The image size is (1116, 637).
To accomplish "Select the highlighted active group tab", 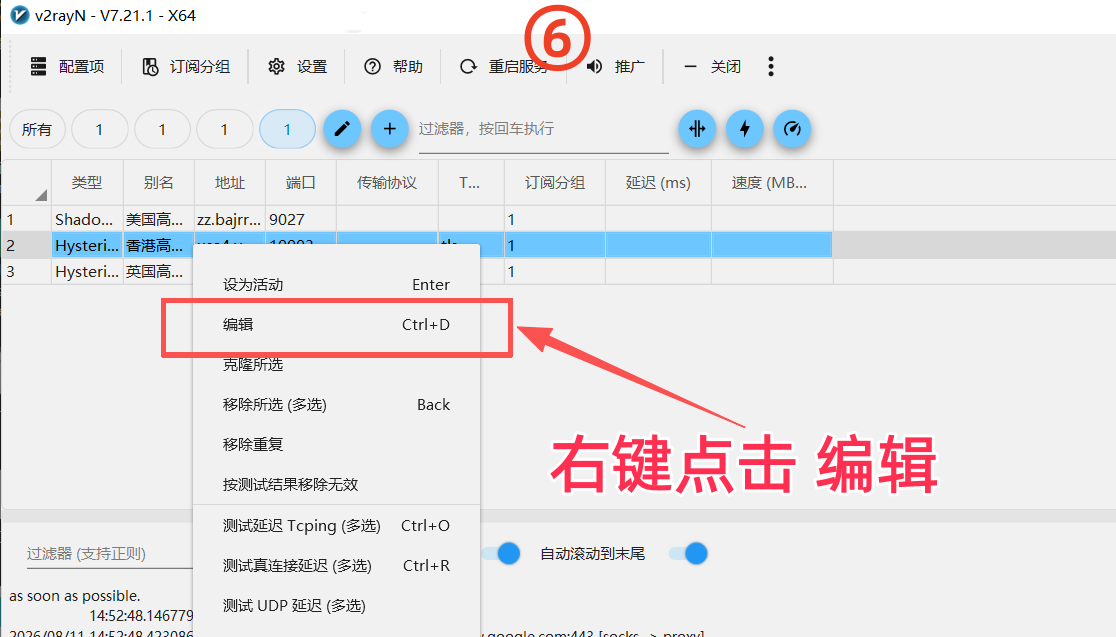I will point(288,130).
